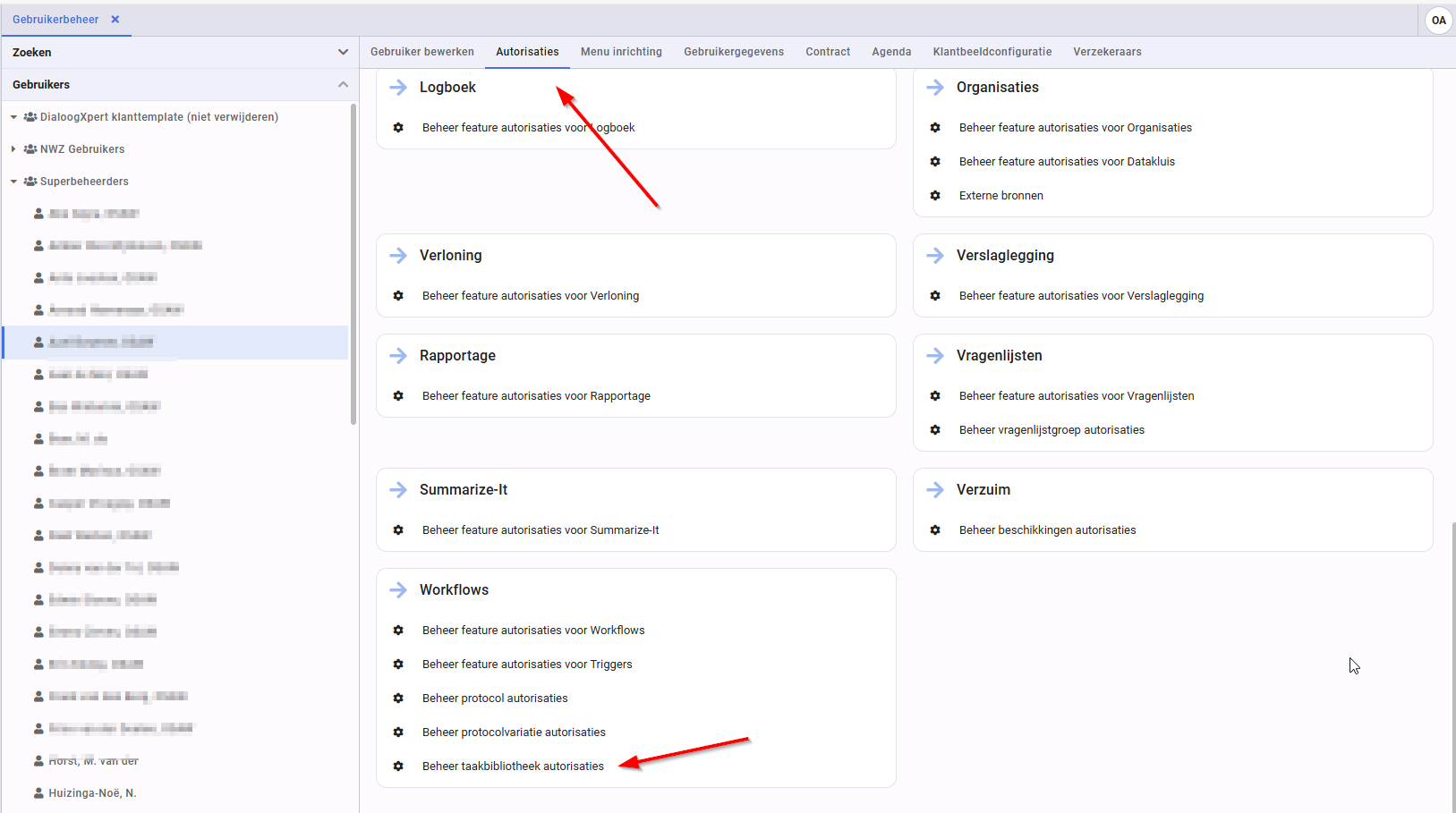The width and height of the screenshot is (1456, 813).
Task: Open Beheer vragenlijstgroep autorisaties
Action: pos(1052,430)
